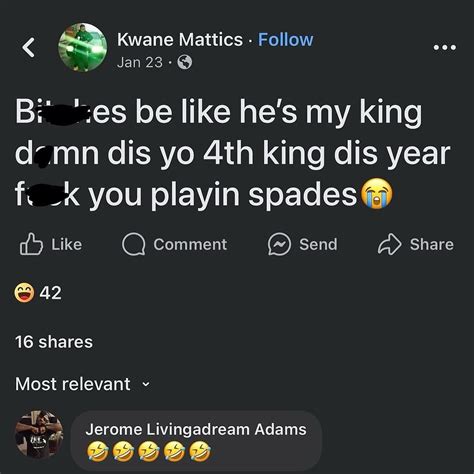Image resolution: width=474 pixels, height=474 pixels.
Task: Open the three-dot post options menu
Action: [x=444, y=47]
